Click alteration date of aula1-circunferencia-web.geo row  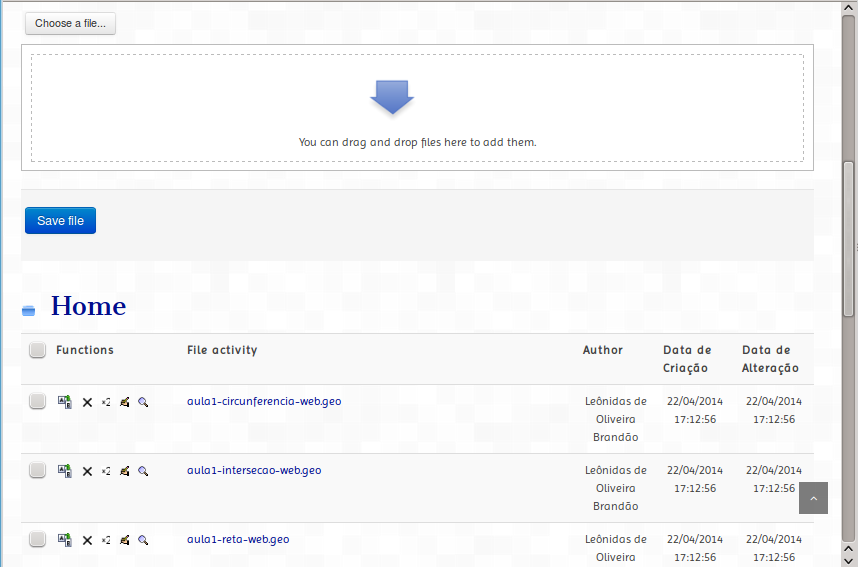[774, 410]
